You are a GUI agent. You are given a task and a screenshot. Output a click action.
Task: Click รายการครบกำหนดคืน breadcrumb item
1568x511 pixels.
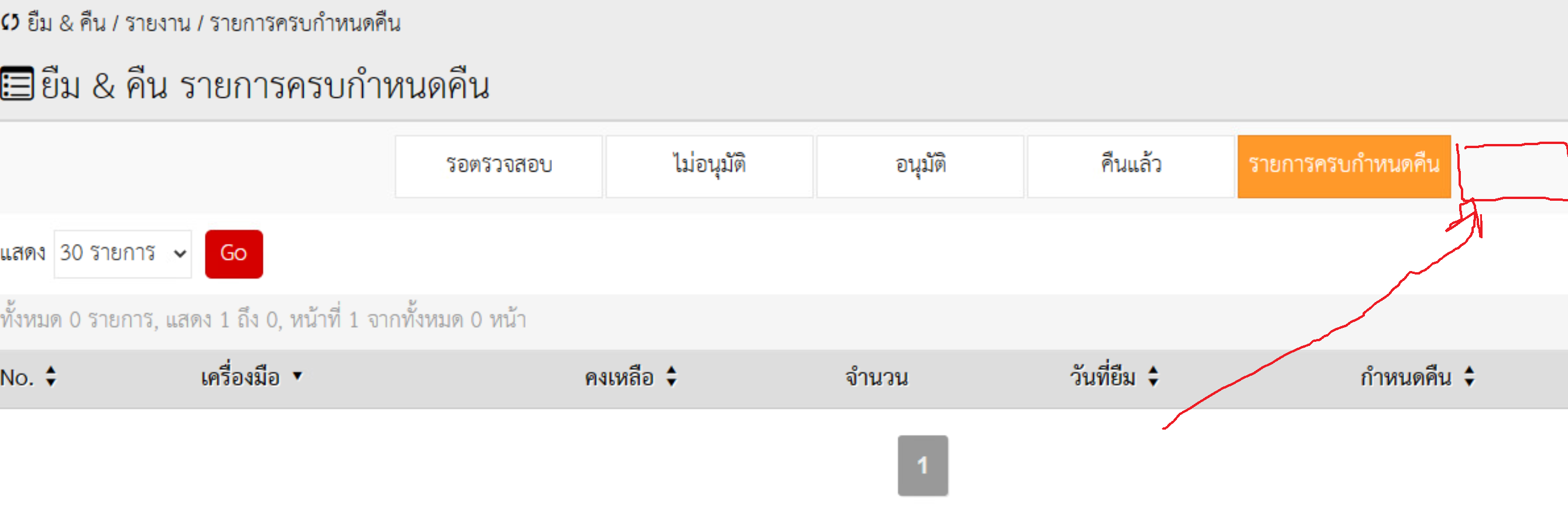coord(305,23)
